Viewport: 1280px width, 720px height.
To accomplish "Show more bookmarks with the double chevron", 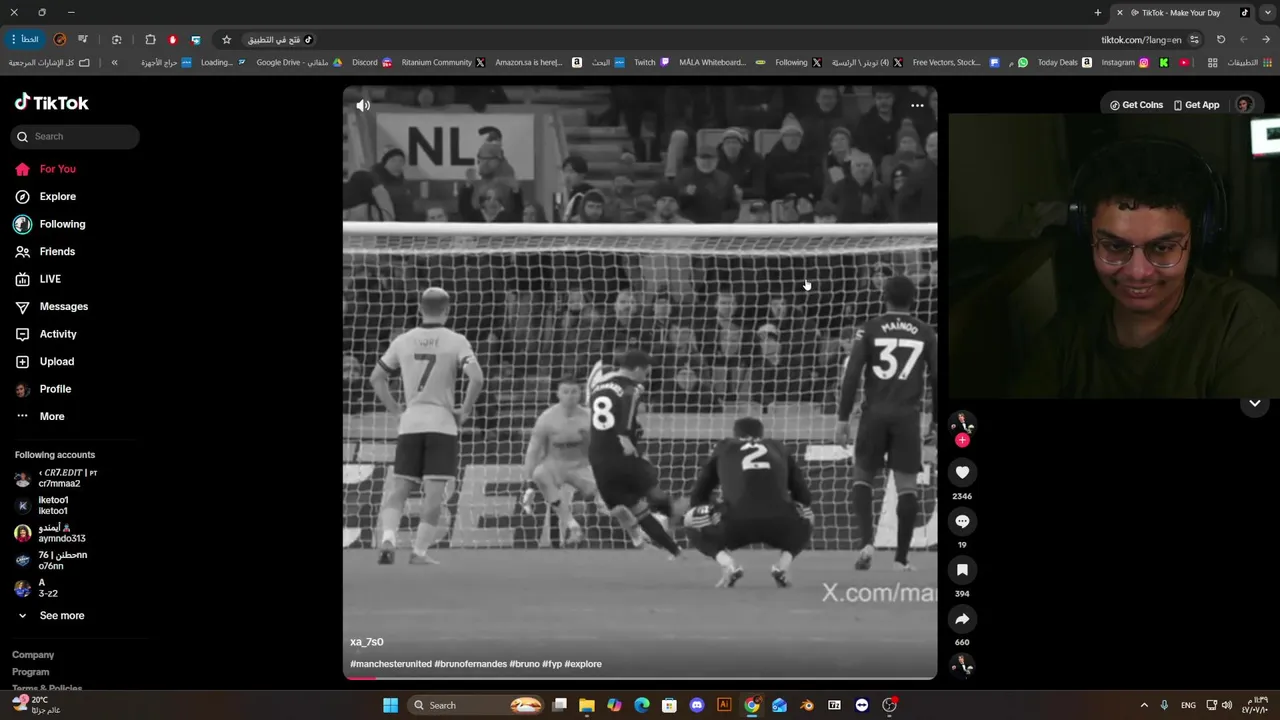I will point(114,62).
